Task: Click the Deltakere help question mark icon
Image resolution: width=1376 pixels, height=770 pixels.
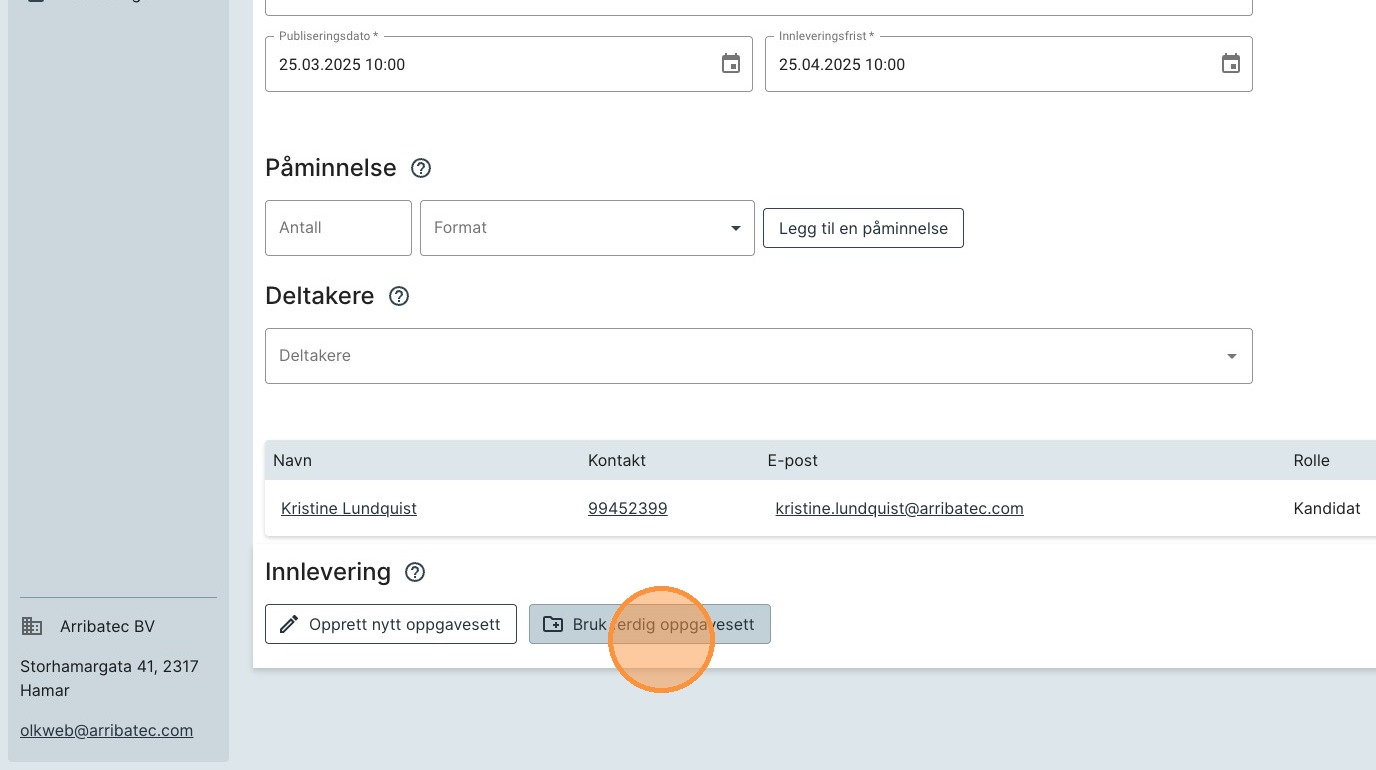Action: pos(399,296)
